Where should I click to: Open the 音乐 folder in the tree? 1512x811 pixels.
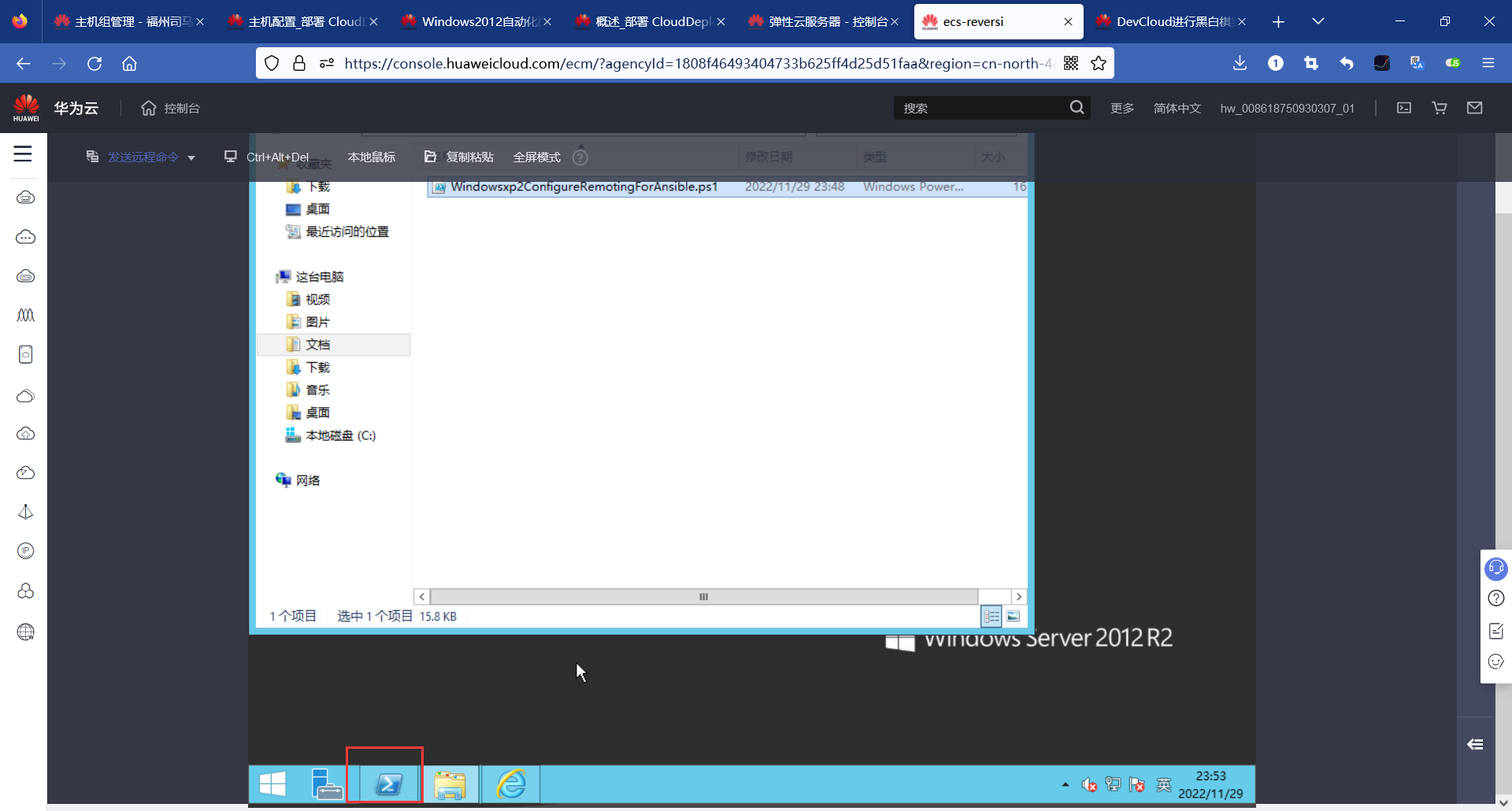(308, 390)
